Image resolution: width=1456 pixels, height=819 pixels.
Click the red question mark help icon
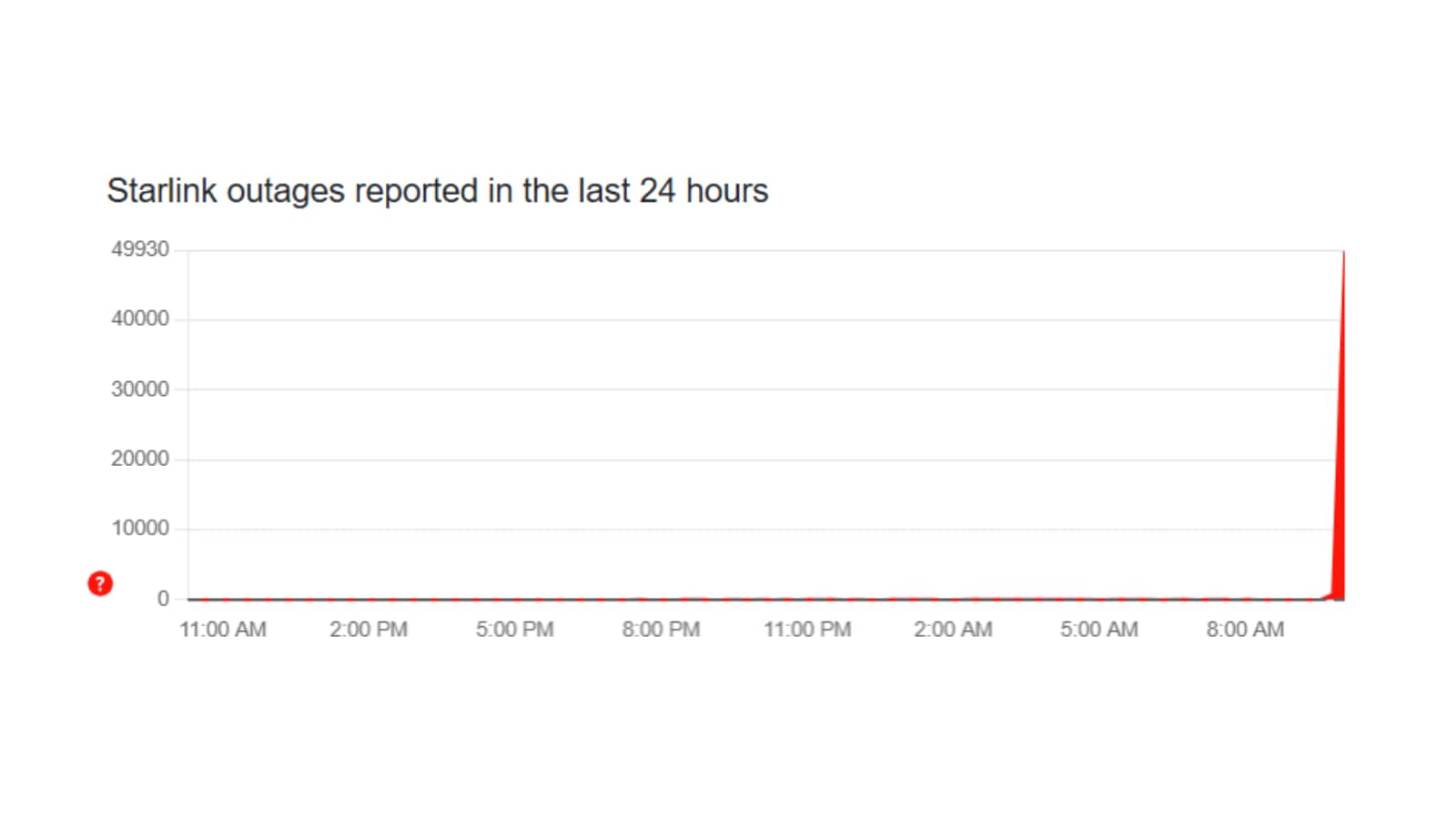(100, 583)
